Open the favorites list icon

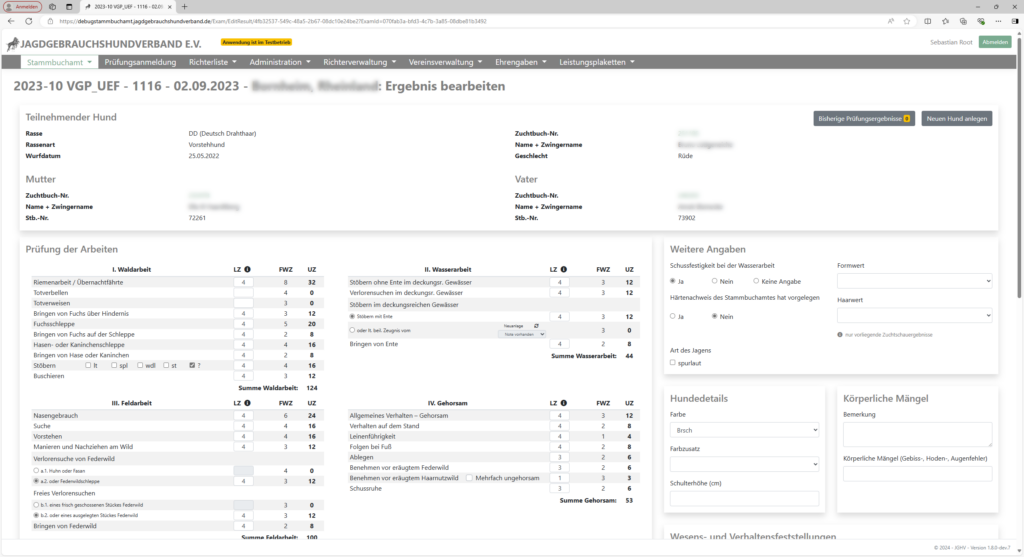tap(945, 21)
